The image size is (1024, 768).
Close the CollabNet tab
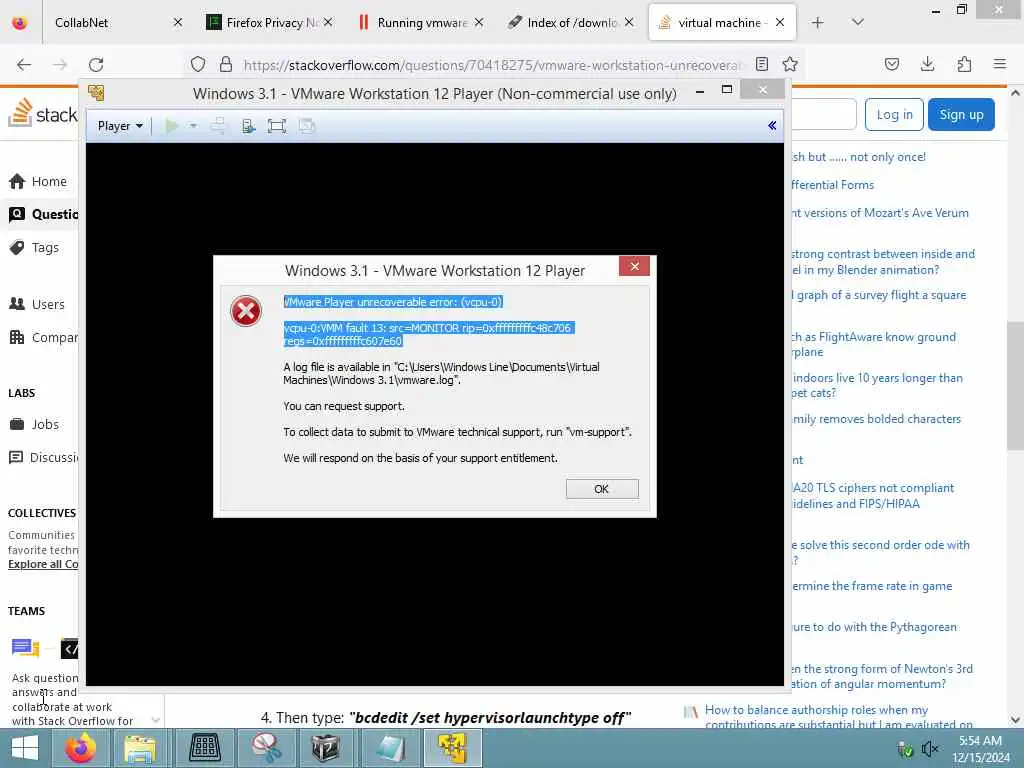coord(178,23)
